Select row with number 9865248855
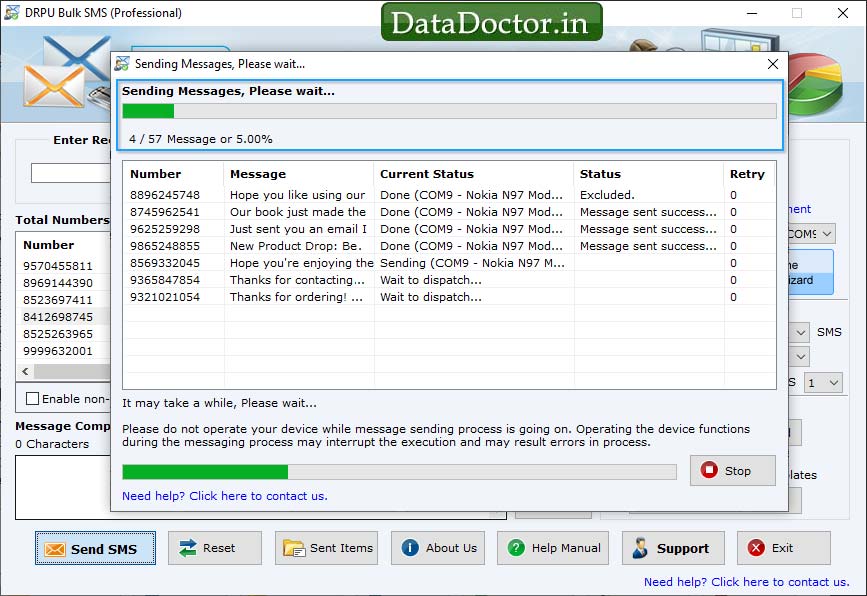The image size is (867, 596). coord(449,246)
